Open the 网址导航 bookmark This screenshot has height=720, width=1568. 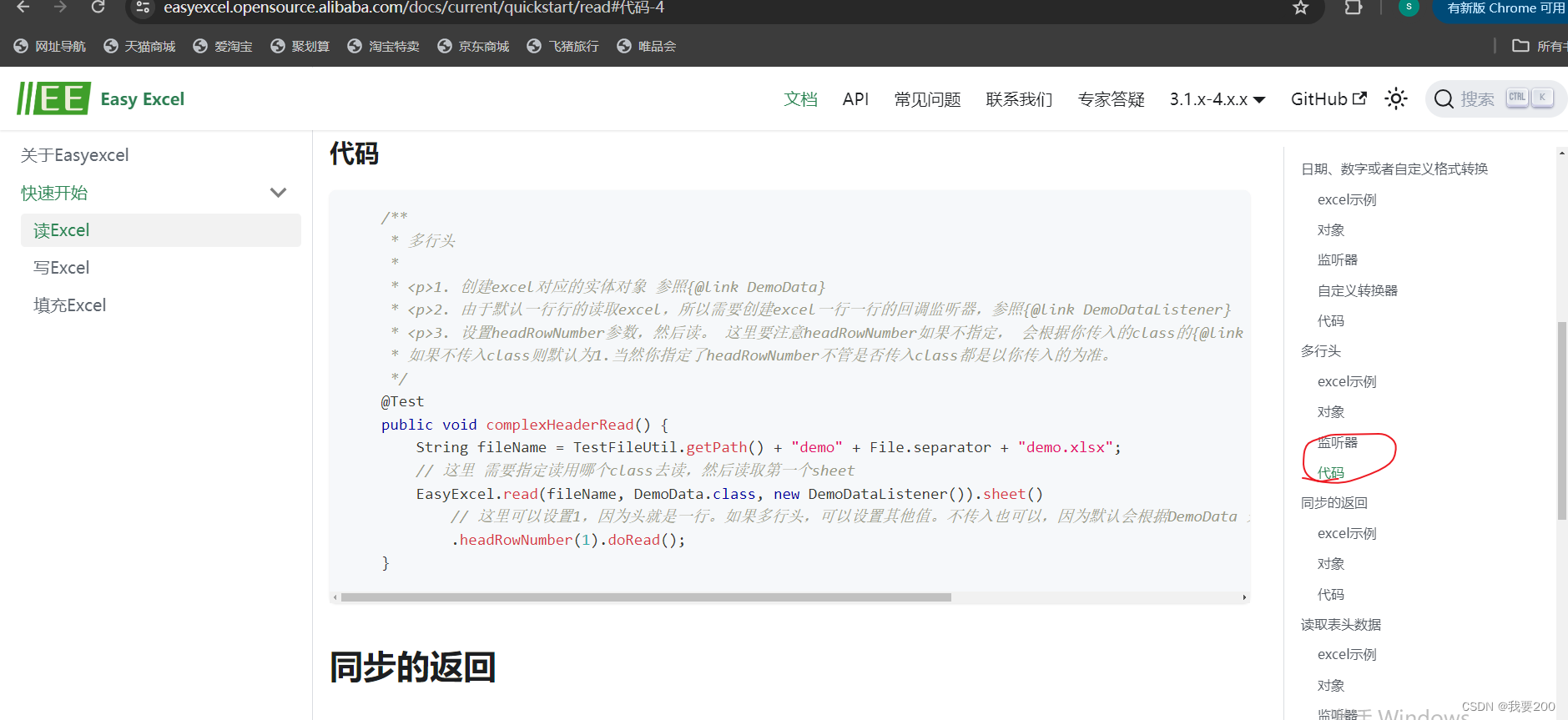tap(50, 46)
